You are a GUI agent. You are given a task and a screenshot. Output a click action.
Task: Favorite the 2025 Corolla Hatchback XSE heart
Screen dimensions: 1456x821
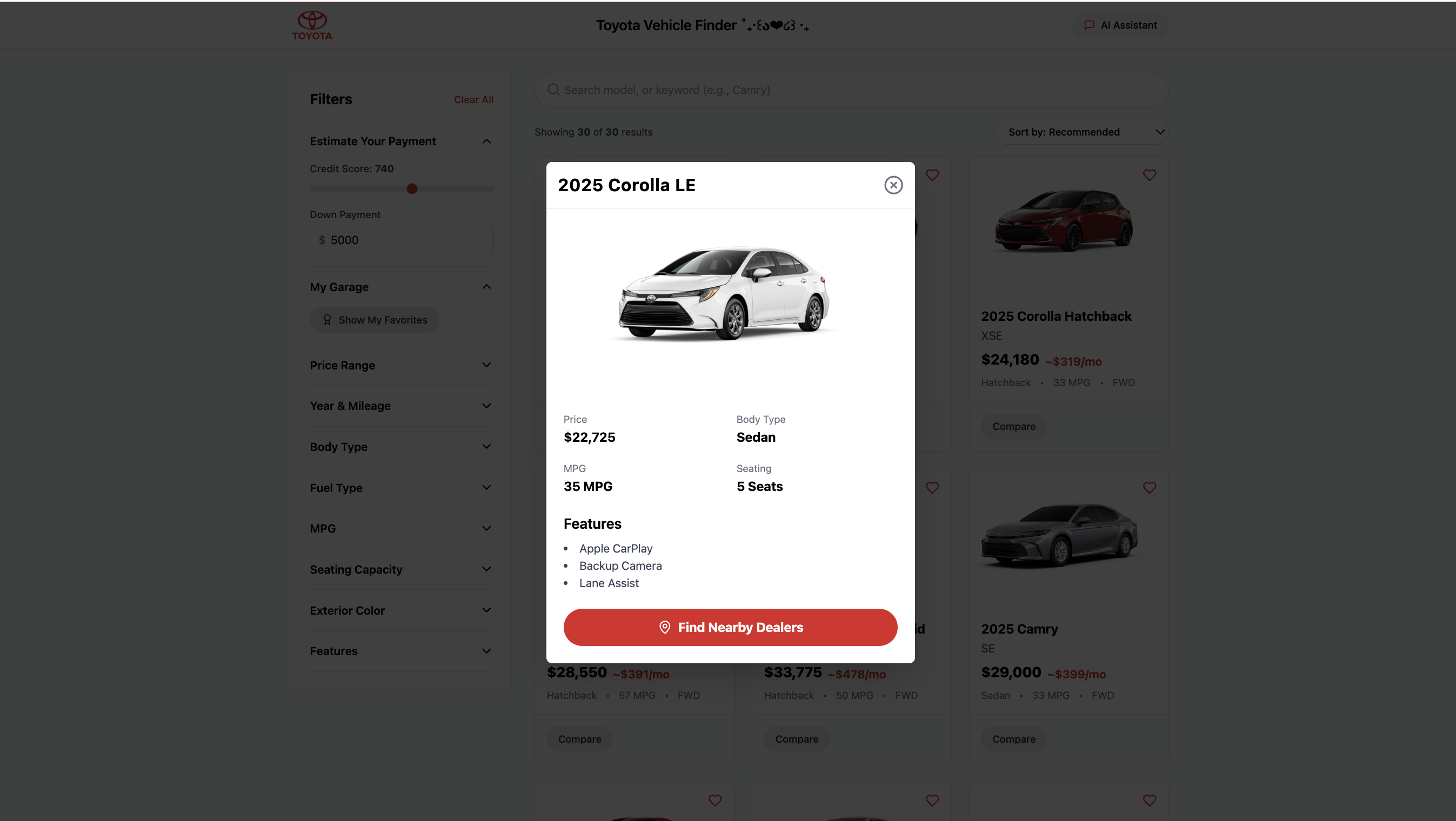pos(1149,175)
